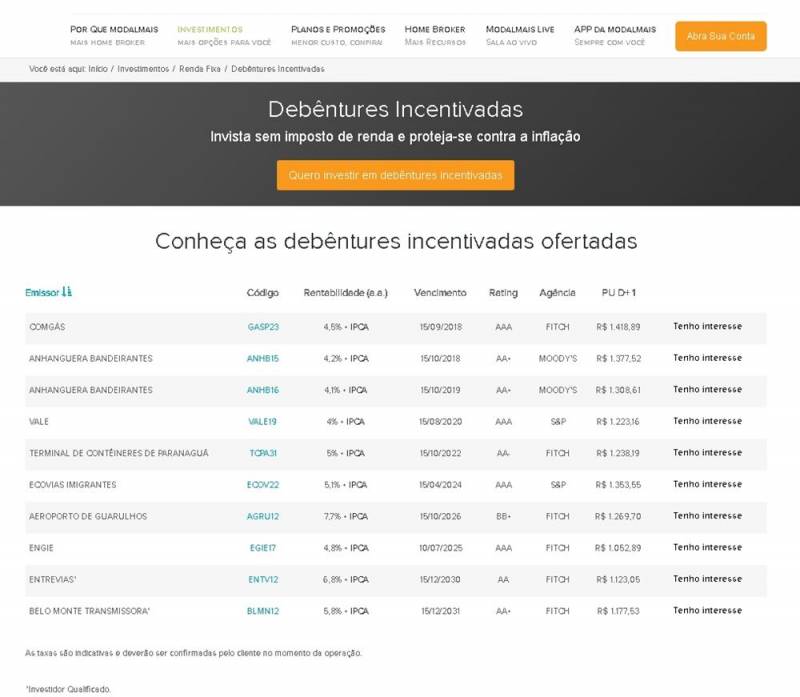This screenshot has height=697, width=800.
Task: Click the Vencimento column header
Action: coord(440,292)
